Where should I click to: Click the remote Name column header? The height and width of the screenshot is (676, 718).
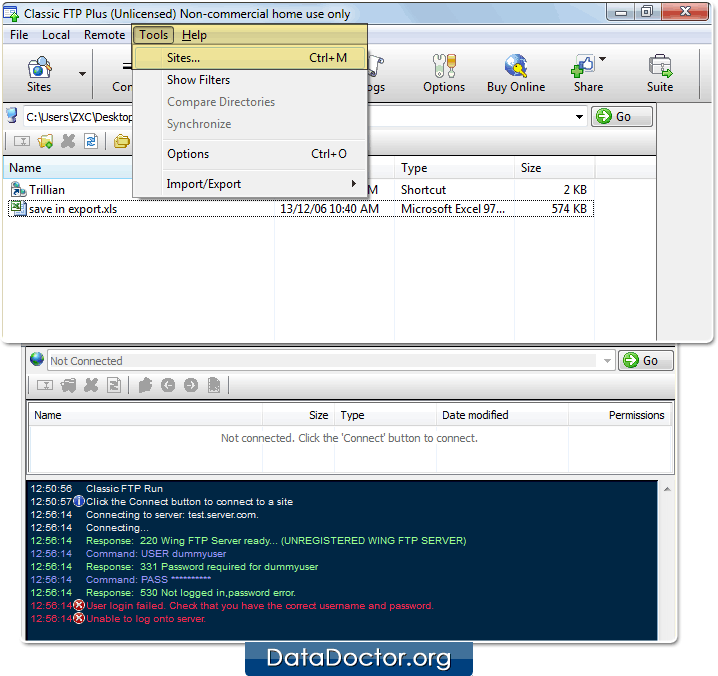pyautogui.click(x=146, y=415)
